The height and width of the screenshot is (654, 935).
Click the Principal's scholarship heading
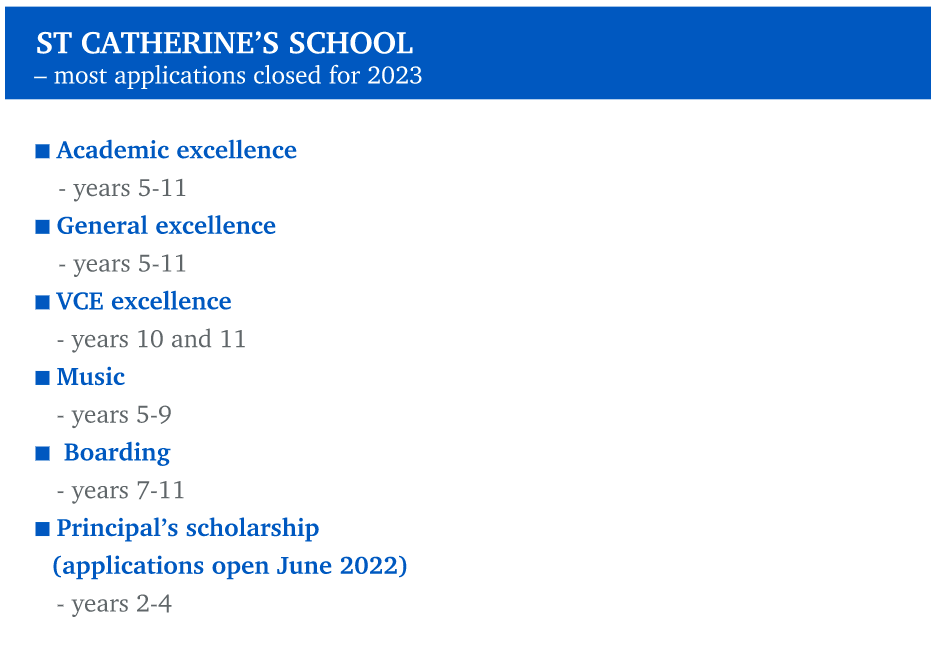[188, 529]
